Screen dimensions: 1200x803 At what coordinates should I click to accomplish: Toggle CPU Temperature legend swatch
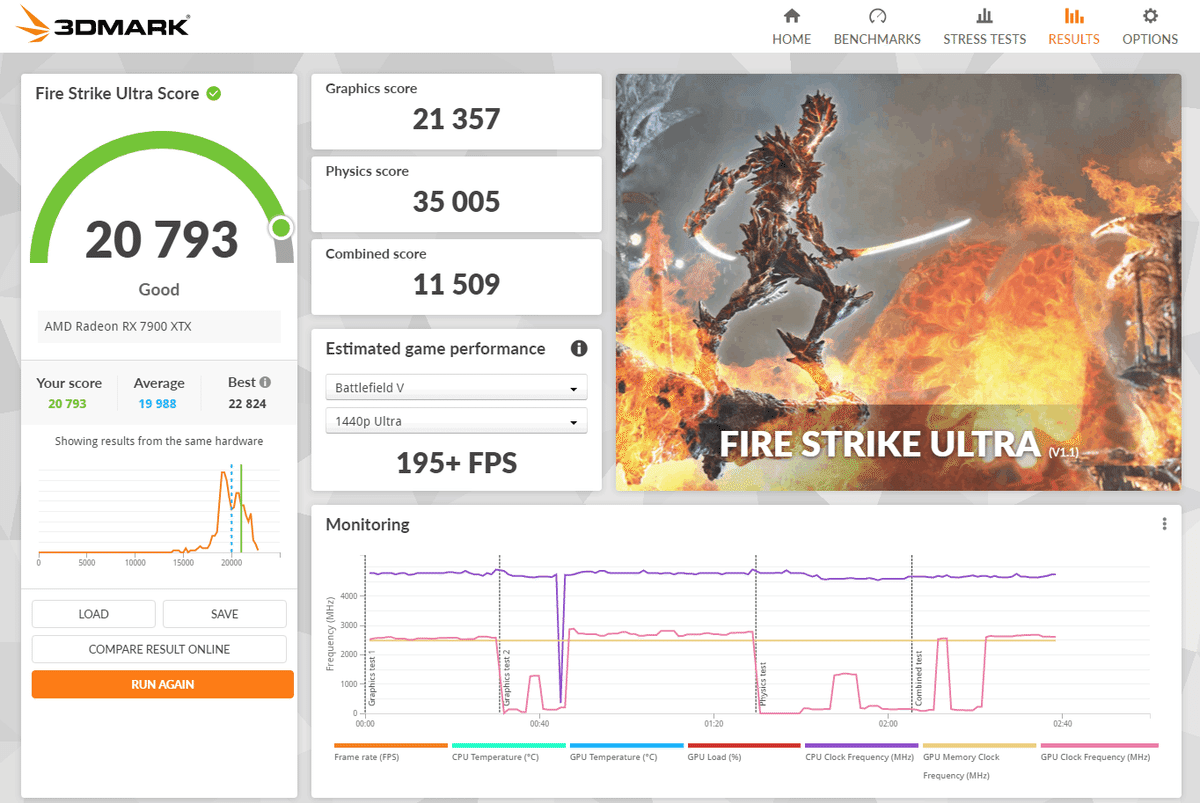(509, 745)
